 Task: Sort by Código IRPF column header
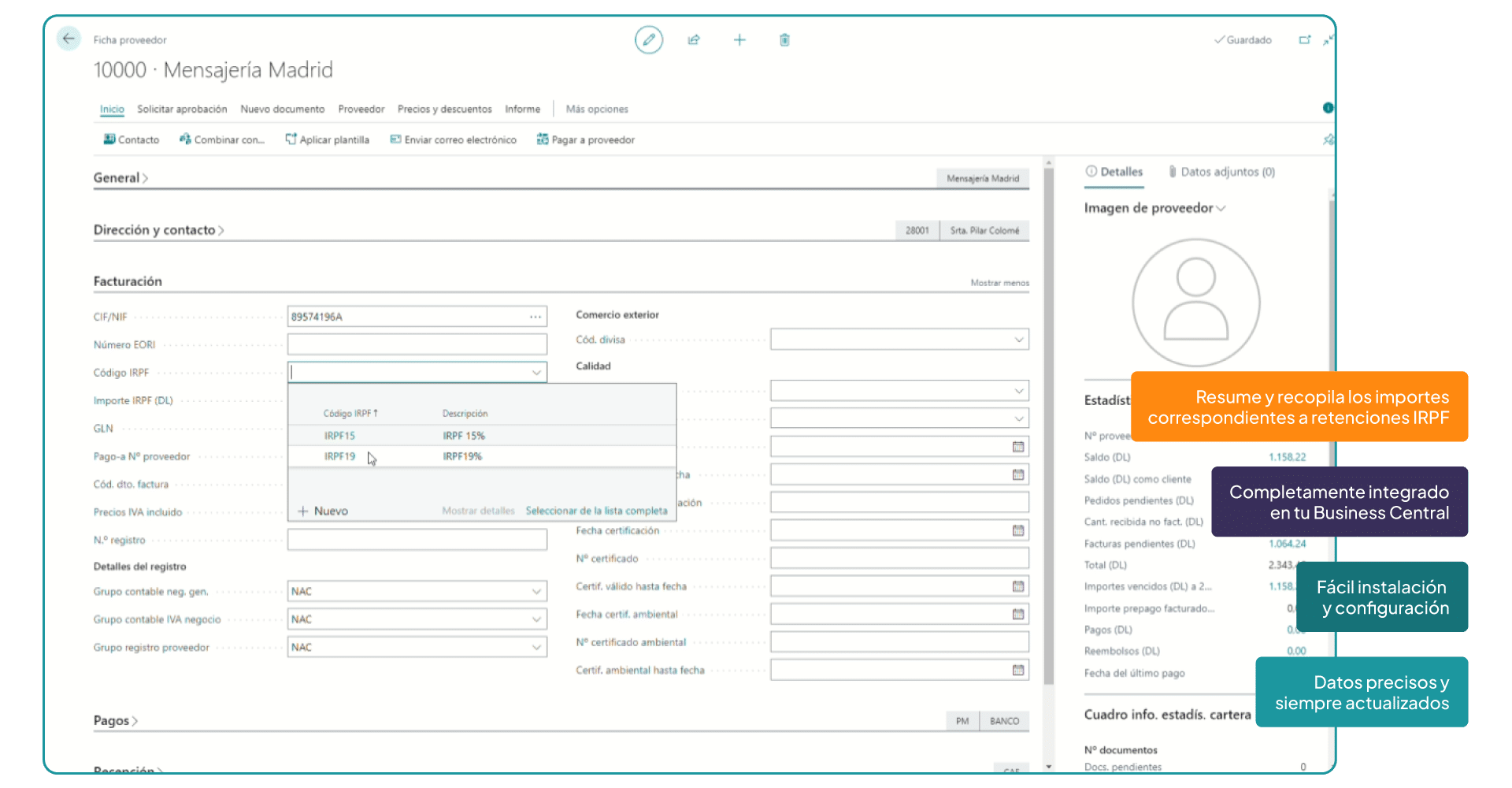pos(350,414)
